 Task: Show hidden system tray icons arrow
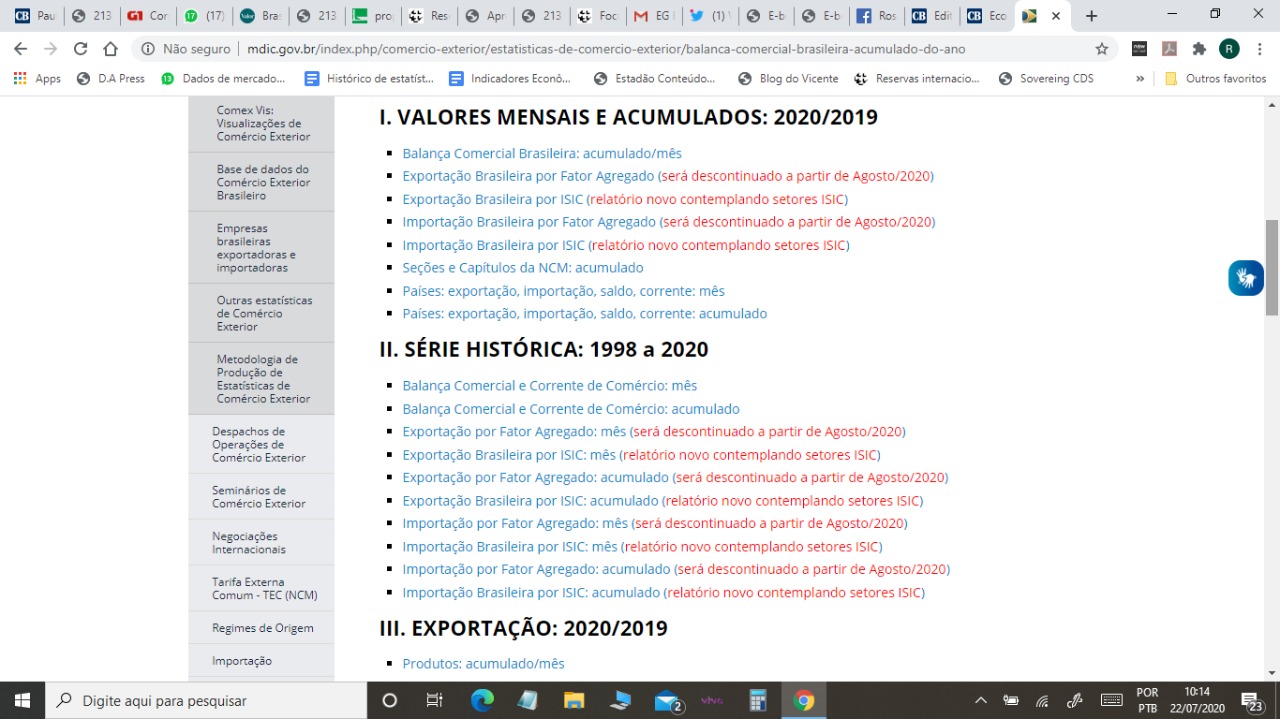(x=981, y=701)
